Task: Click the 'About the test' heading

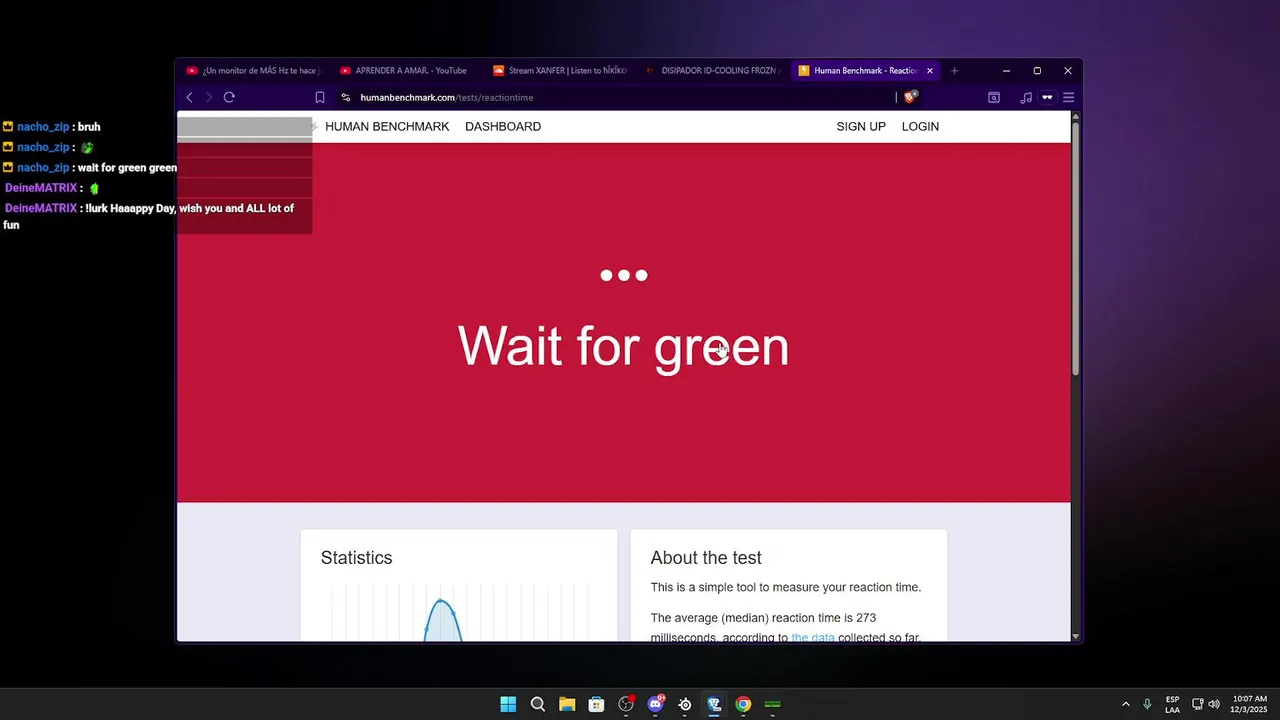Action: point(706,558)
